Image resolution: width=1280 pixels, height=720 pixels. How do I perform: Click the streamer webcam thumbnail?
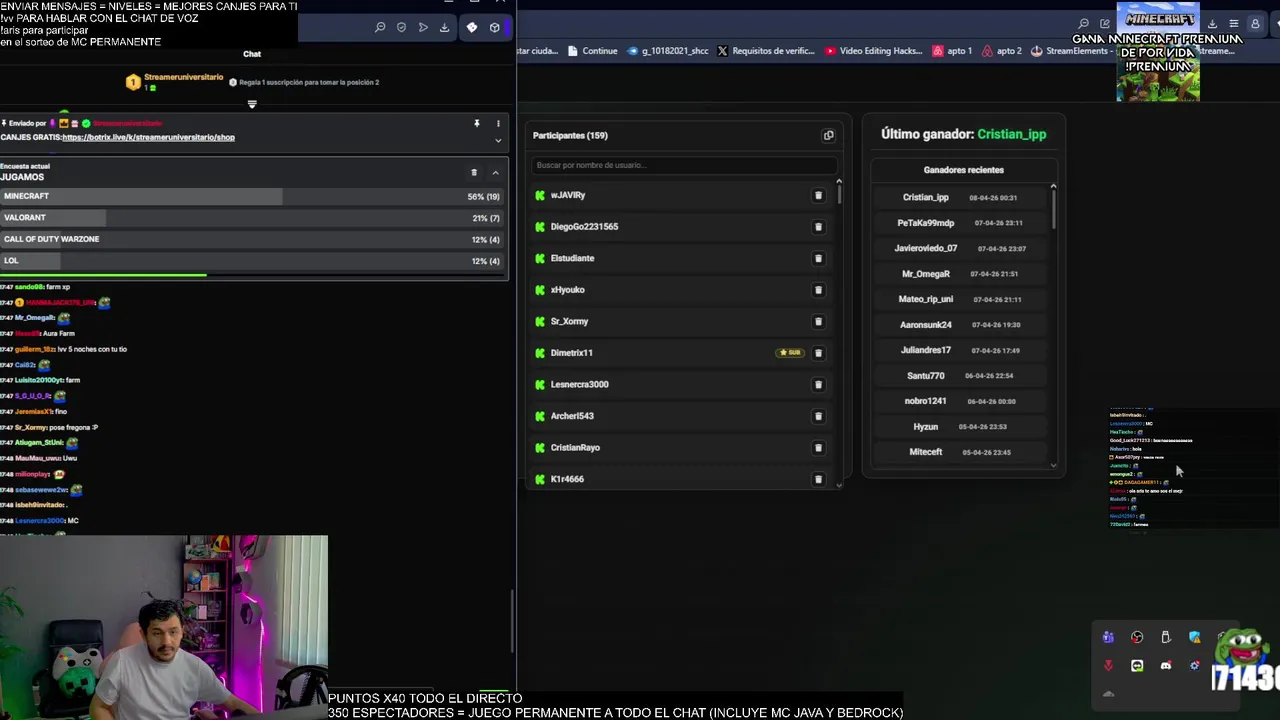pos(164,627)
